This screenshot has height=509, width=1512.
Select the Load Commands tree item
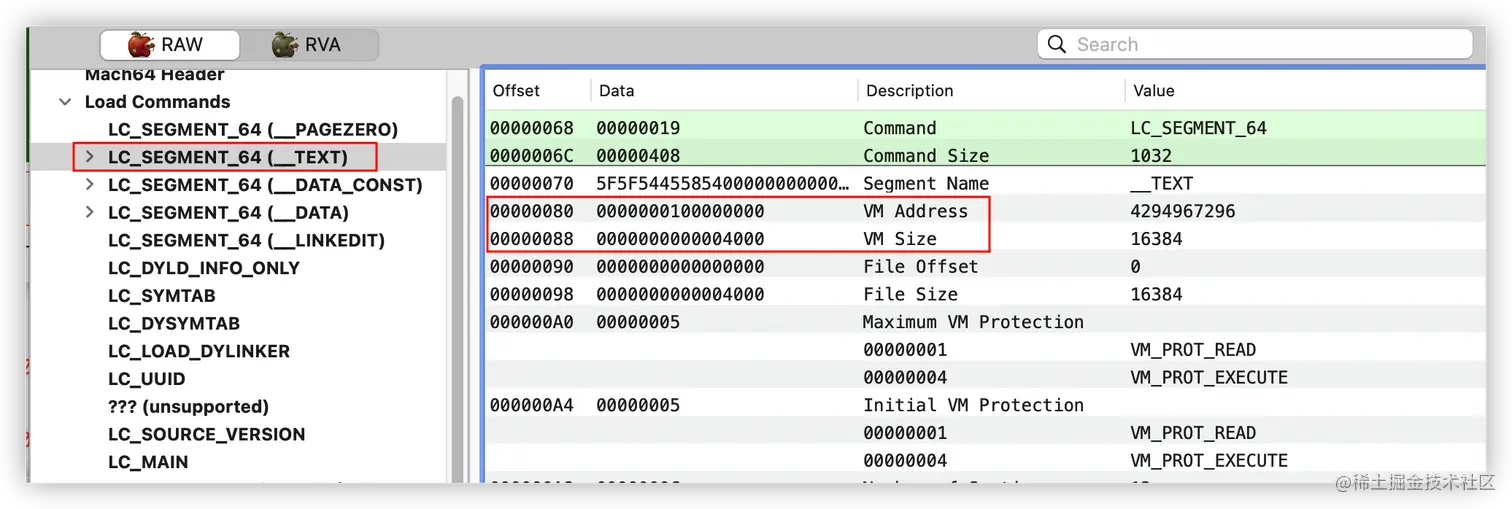tap(157, 102)
